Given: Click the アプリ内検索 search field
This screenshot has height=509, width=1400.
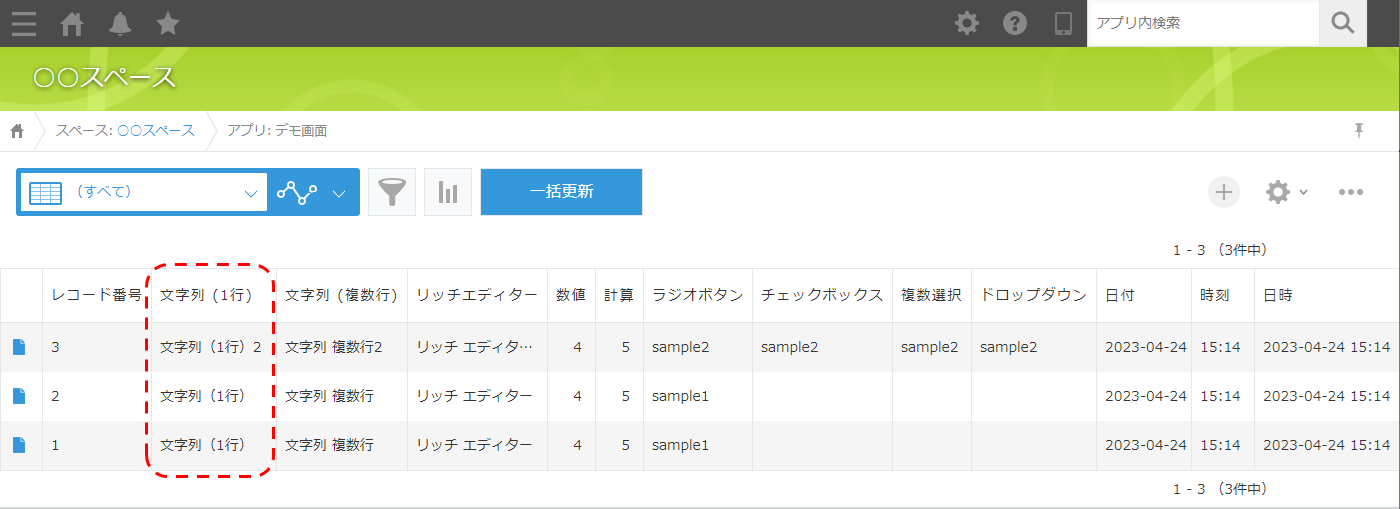Looking at the screenshot, I should click(x=1202, y=23).
